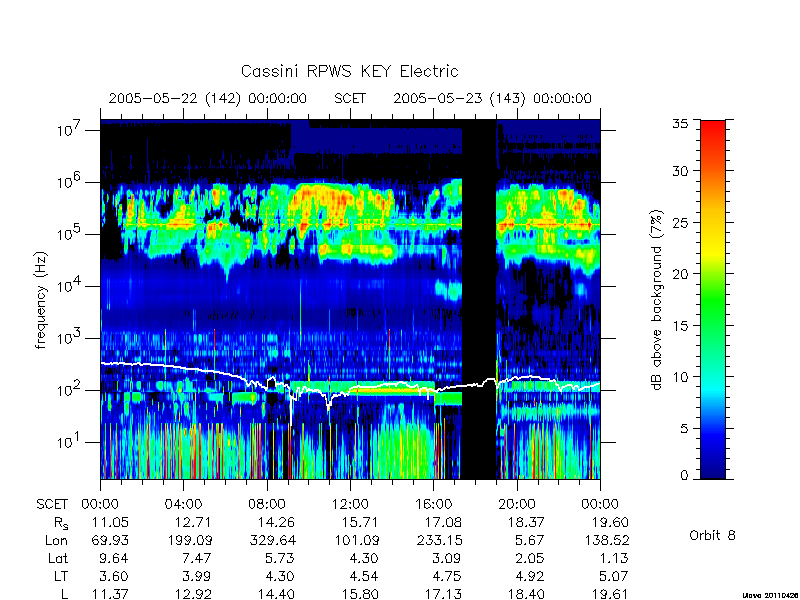Click the L value 11.37
The image size is (800, 600).
(x=110, y=594)
